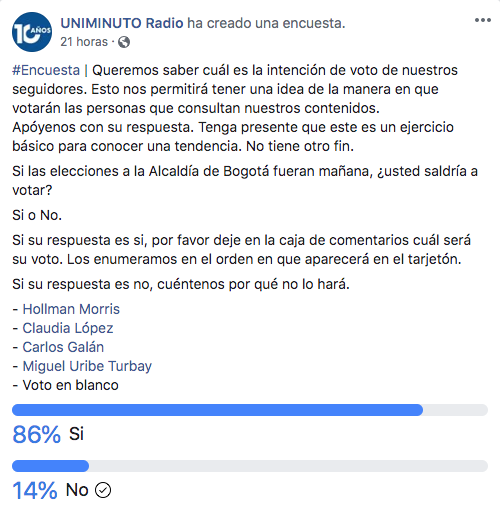Click the UNIMINUTO Radio profile picture
This screenshot has width=500, height=512.
(x=32, y=32)
